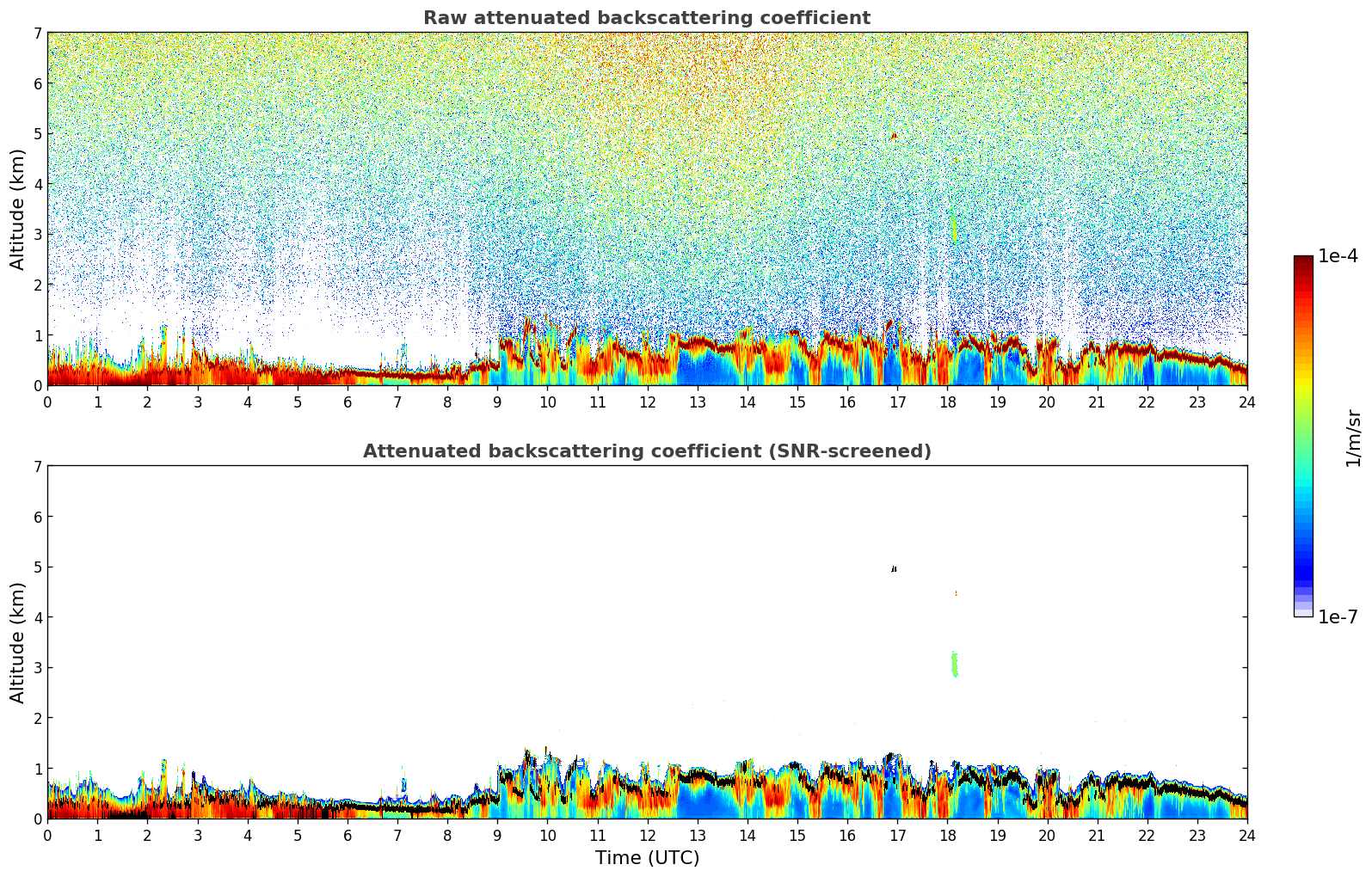This screenshot has width=1372, height=877.
Task: Click the "7" altitude tick on the raw plot
Action: click(37, 33)
